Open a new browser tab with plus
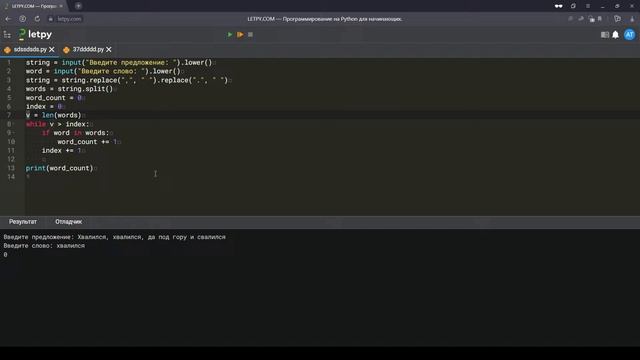The image size is (640, 360). point(78,6)
